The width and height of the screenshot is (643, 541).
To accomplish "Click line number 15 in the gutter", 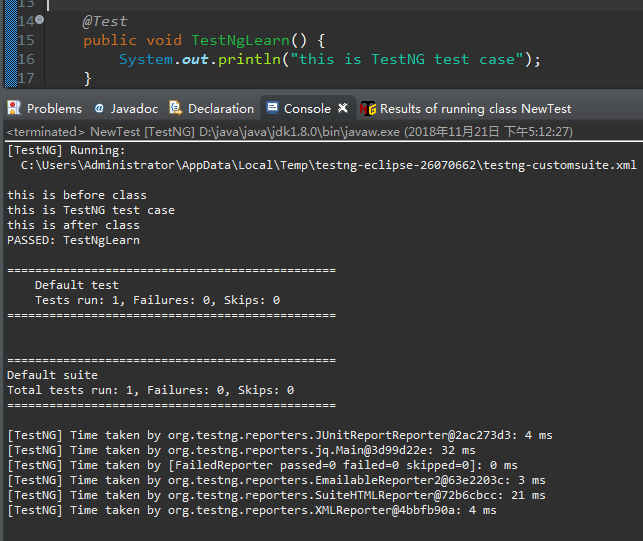I will [26, 40].
